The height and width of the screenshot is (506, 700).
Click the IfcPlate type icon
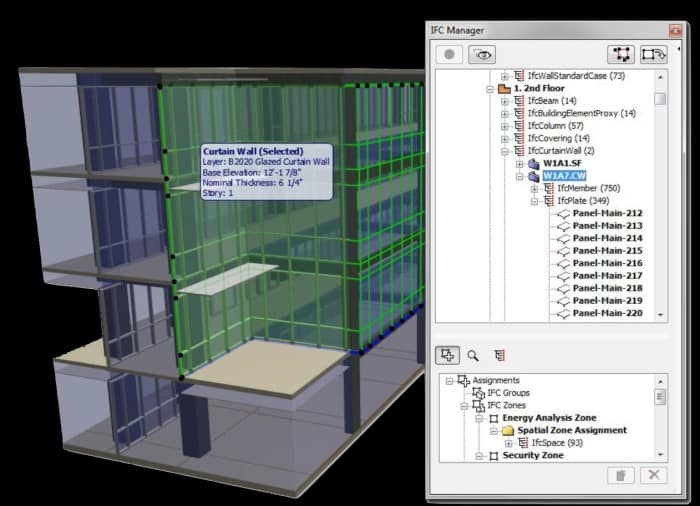point(548,201)
